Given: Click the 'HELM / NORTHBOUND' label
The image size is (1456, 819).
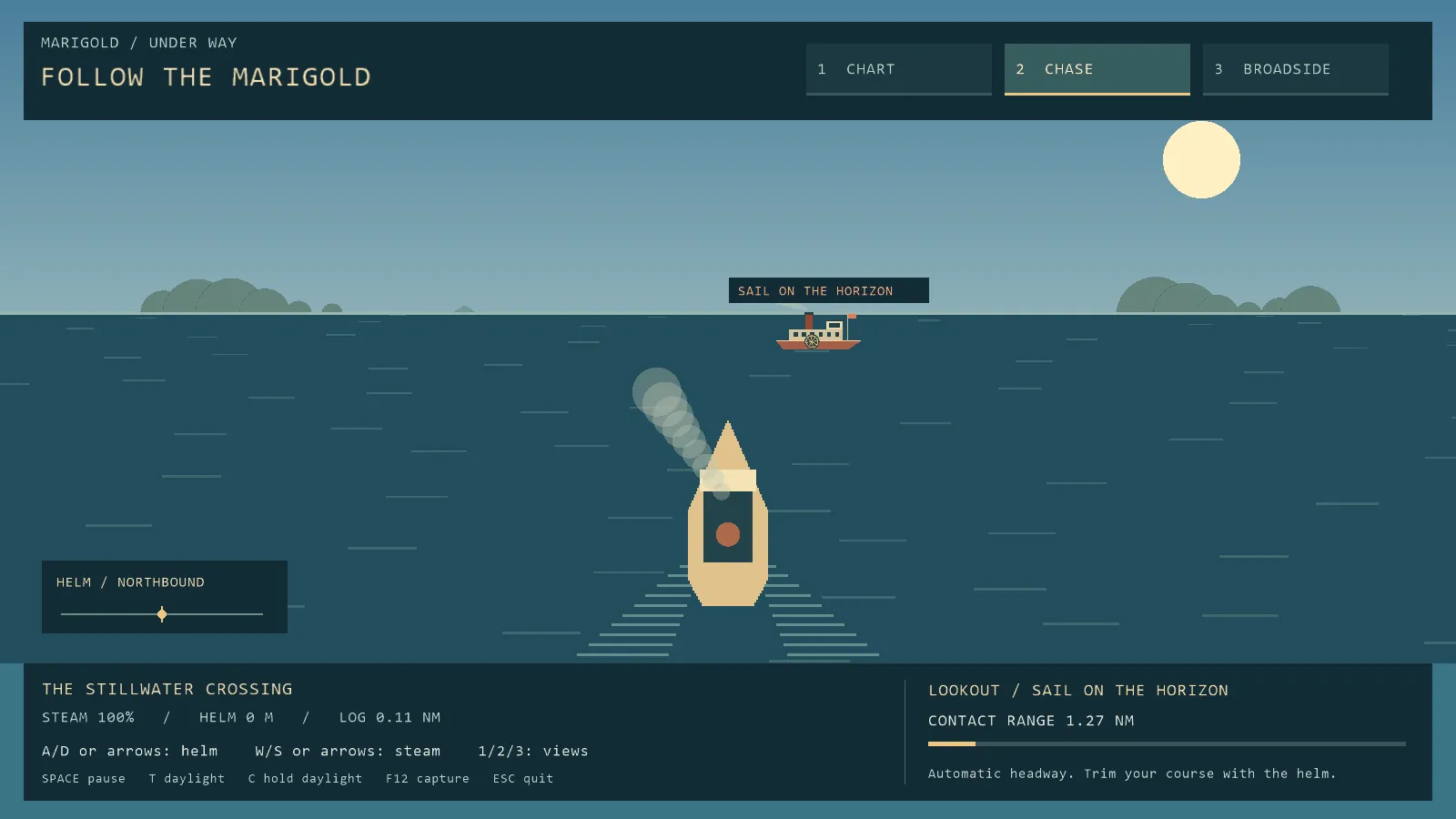Looking at the screenshot, I should pos(130,582).
